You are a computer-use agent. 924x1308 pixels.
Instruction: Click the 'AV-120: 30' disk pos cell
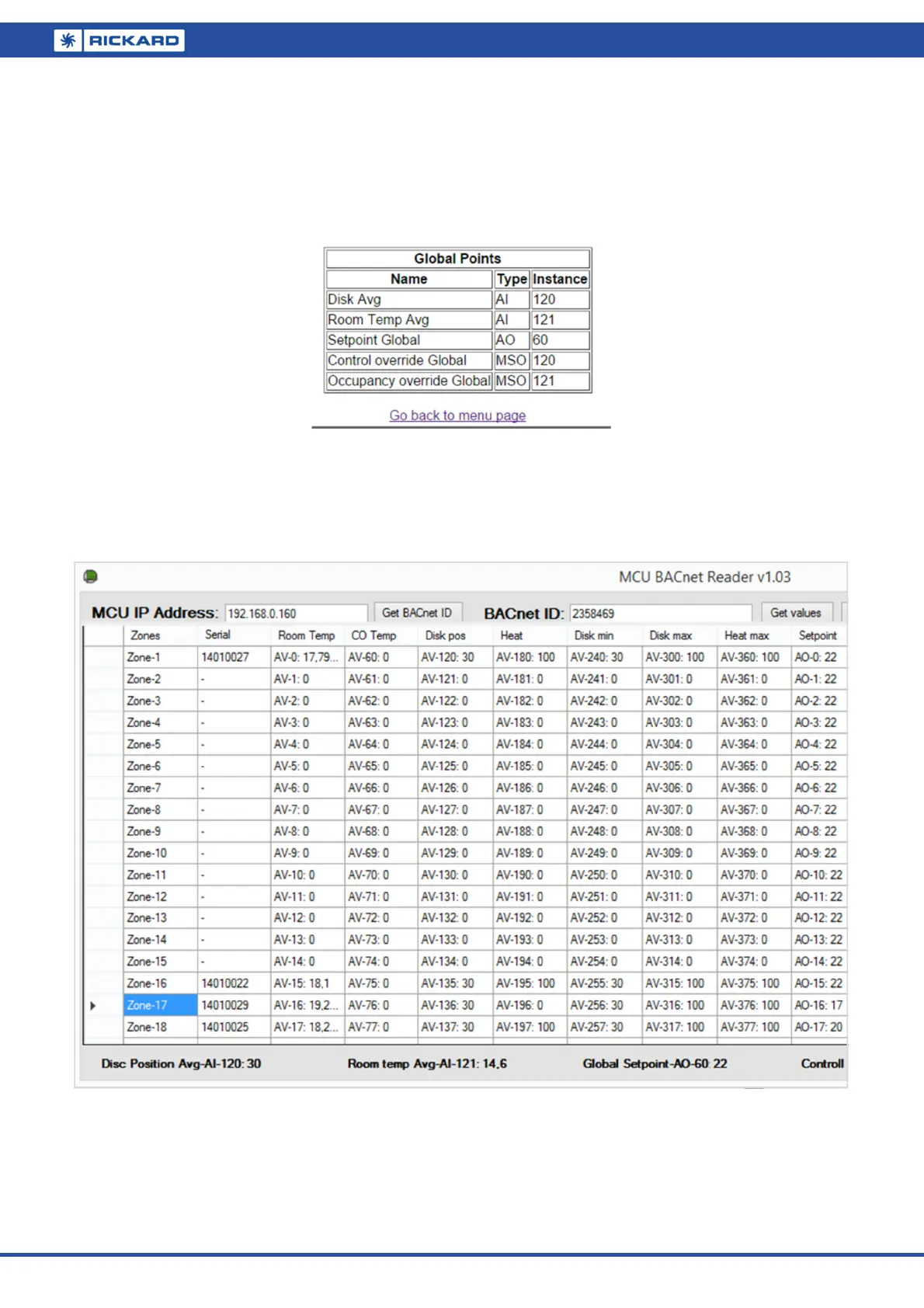tap(455, 657)
